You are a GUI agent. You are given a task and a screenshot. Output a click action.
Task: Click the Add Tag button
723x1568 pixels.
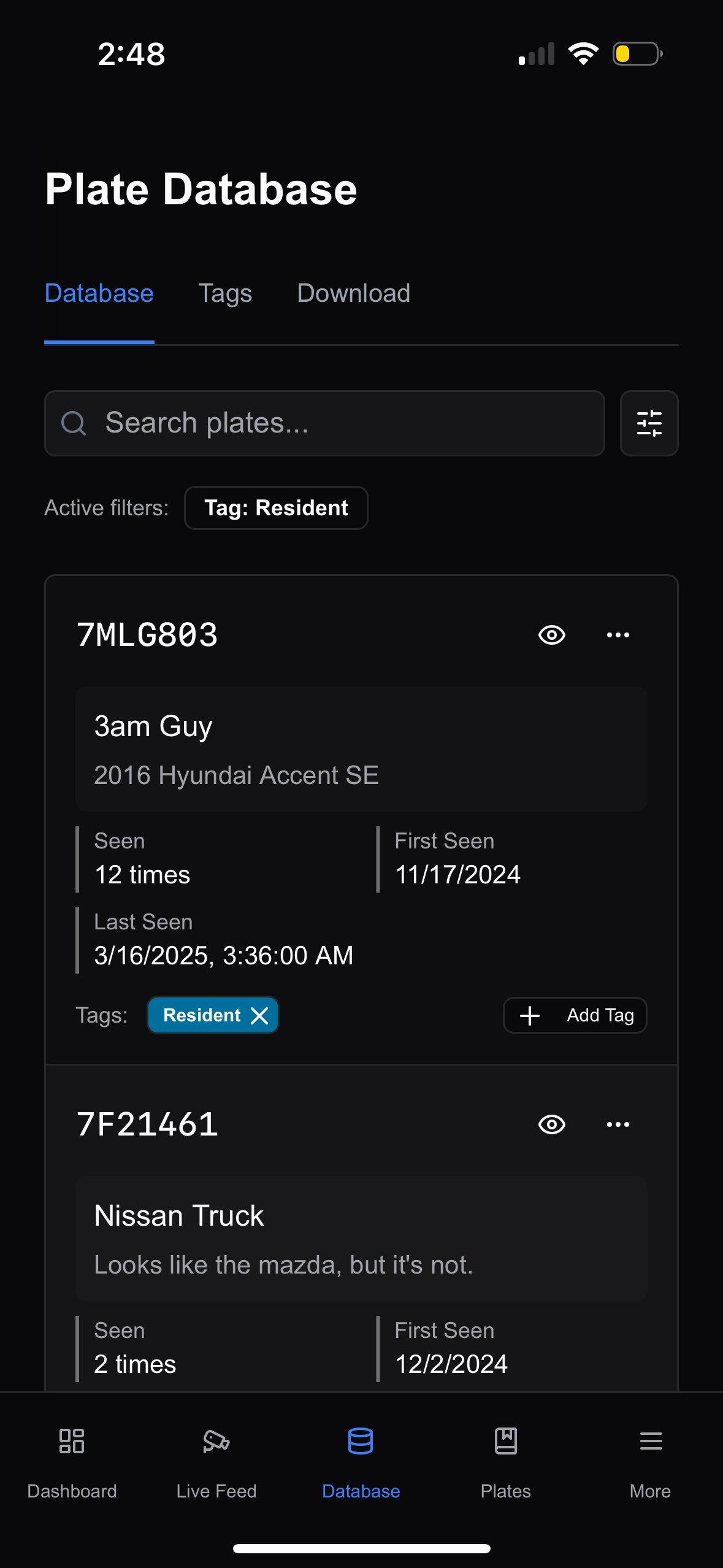pyautogui.click(x=575, y=1015)
